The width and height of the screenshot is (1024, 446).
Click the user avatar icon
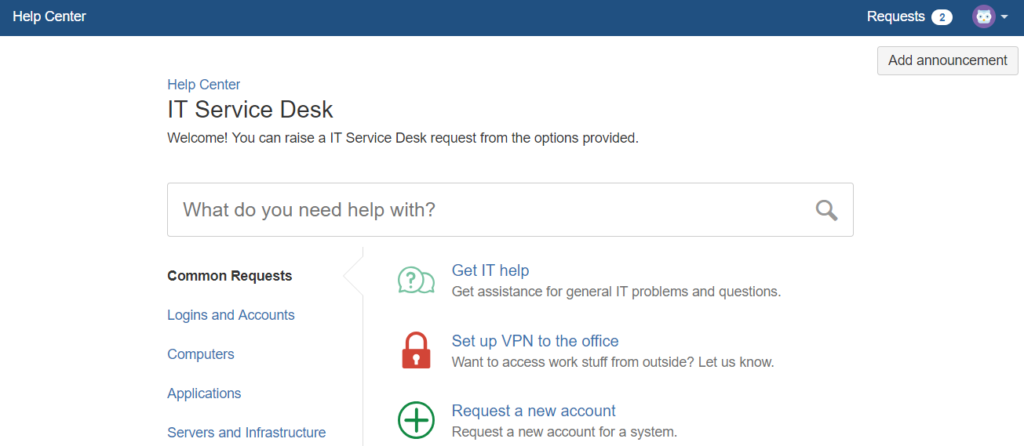point(984,17)
